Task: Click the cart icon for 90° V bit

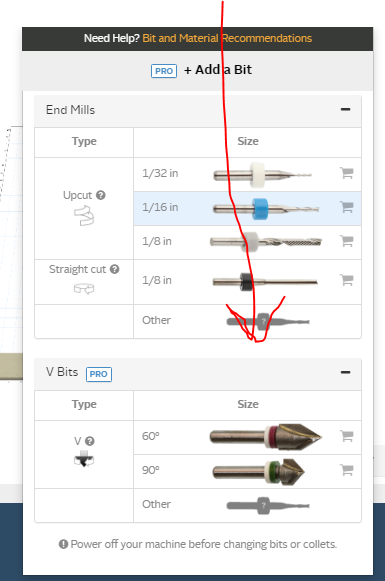Action: 346,470
